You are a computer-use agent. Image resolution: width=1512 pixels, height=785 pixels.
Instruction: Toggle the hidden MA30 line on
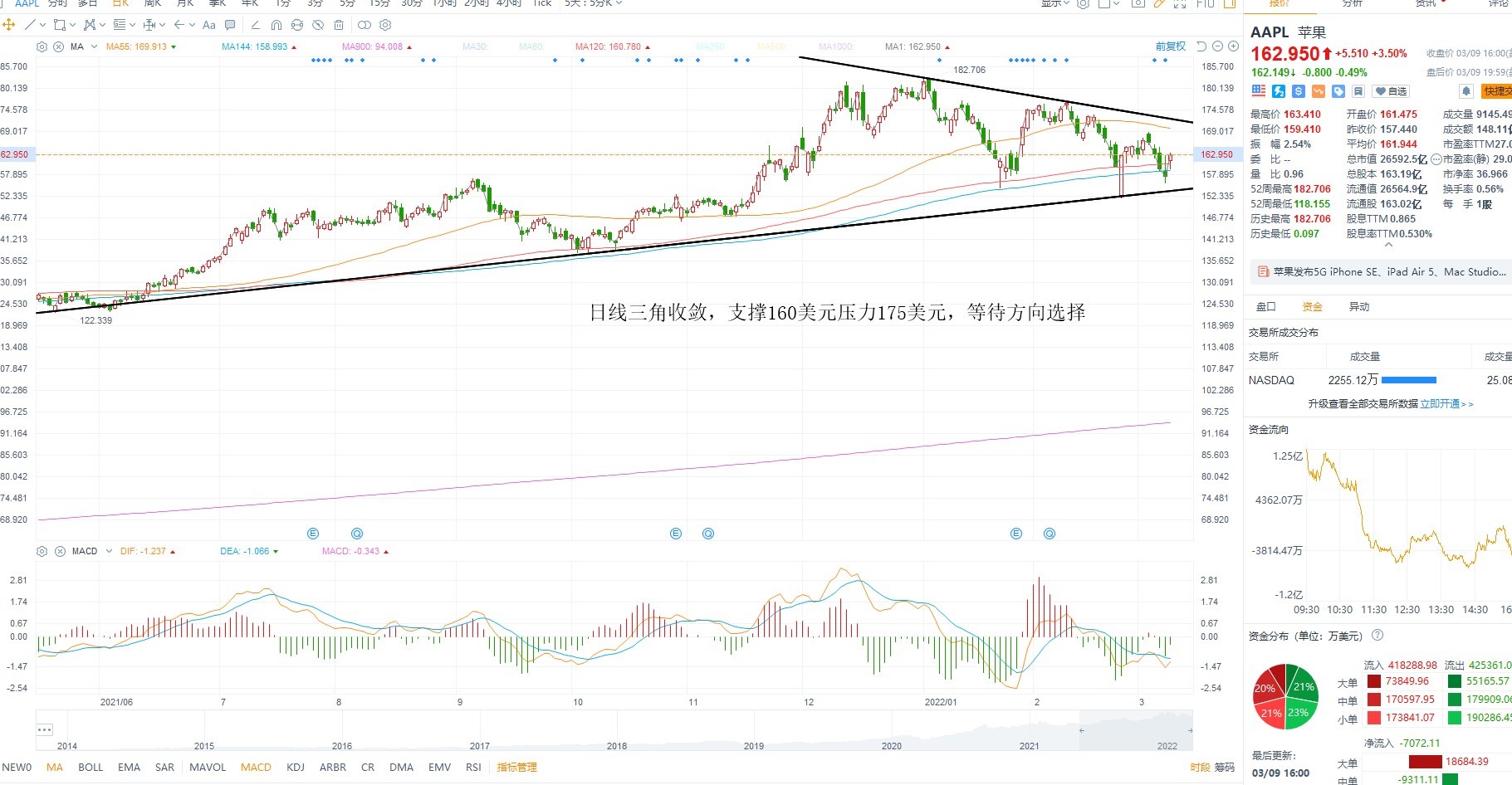coord(475,46)
